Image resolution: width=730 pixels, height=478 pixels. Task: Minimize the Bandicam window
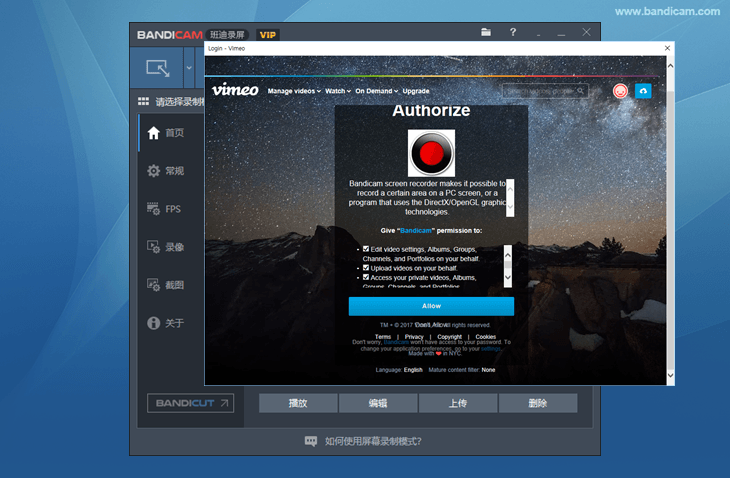[x=561, y=33]
